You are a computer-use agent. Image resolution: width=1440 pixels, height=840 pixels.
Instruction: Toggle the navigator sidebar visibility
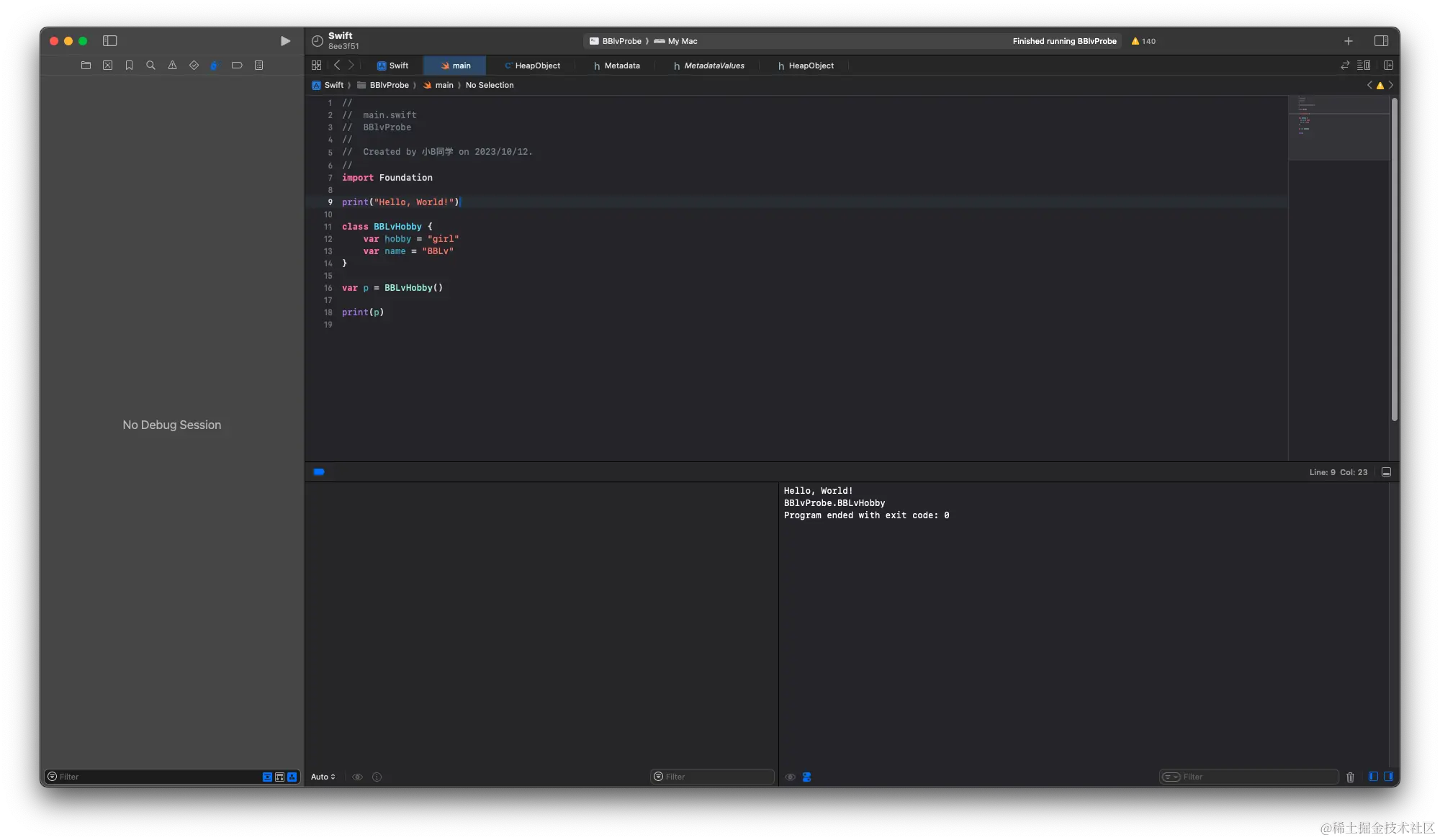[x=109, y=41]
